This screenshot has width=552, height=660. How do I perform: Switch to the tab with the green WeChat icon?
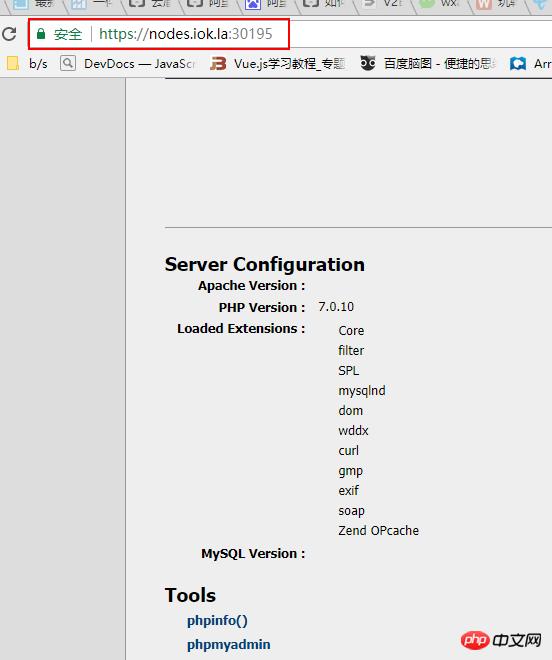coord(427,3)
